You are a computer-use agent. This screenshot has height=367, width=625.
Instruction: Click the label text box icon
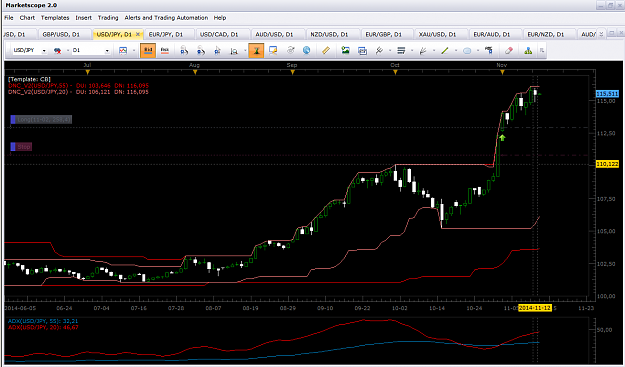(362, 51)
